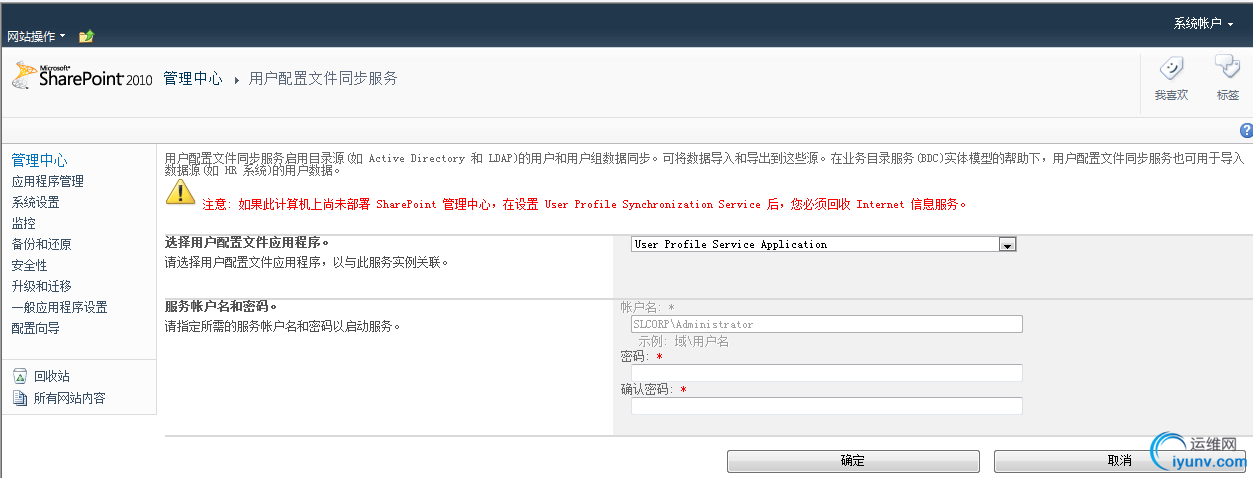Open the 所有网站内容 link
1253x478 pixels.
coord(69,398)
